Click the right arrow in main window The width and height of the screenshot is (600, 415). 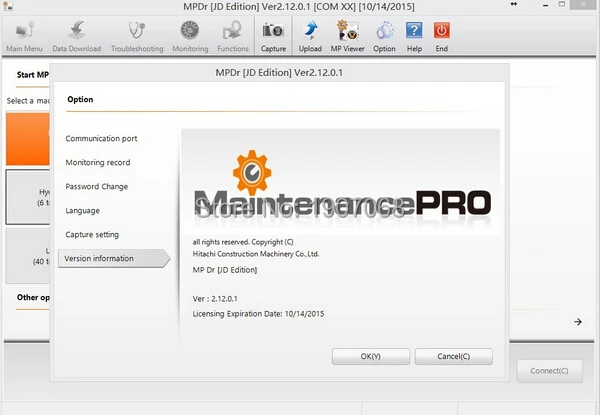pos(578,322)
